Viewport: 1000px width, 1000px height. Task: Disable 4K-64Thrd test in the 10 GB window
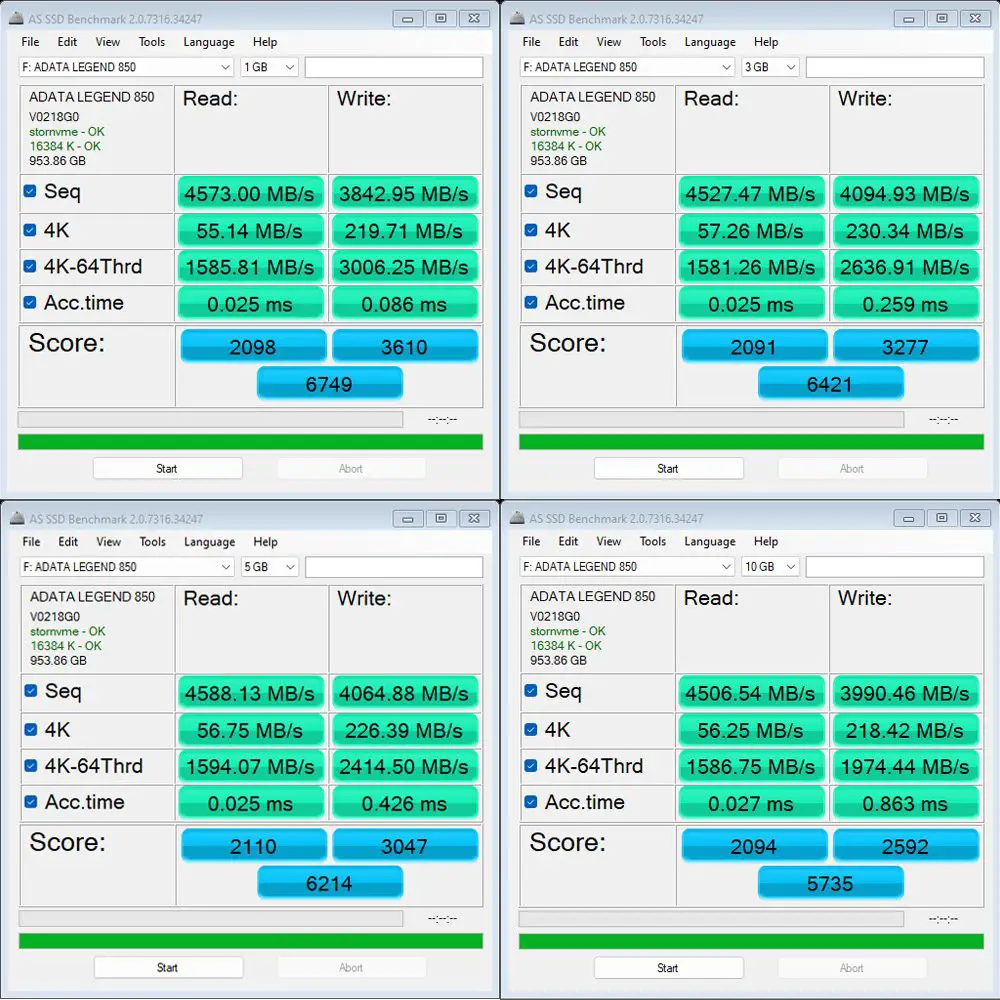531,765
